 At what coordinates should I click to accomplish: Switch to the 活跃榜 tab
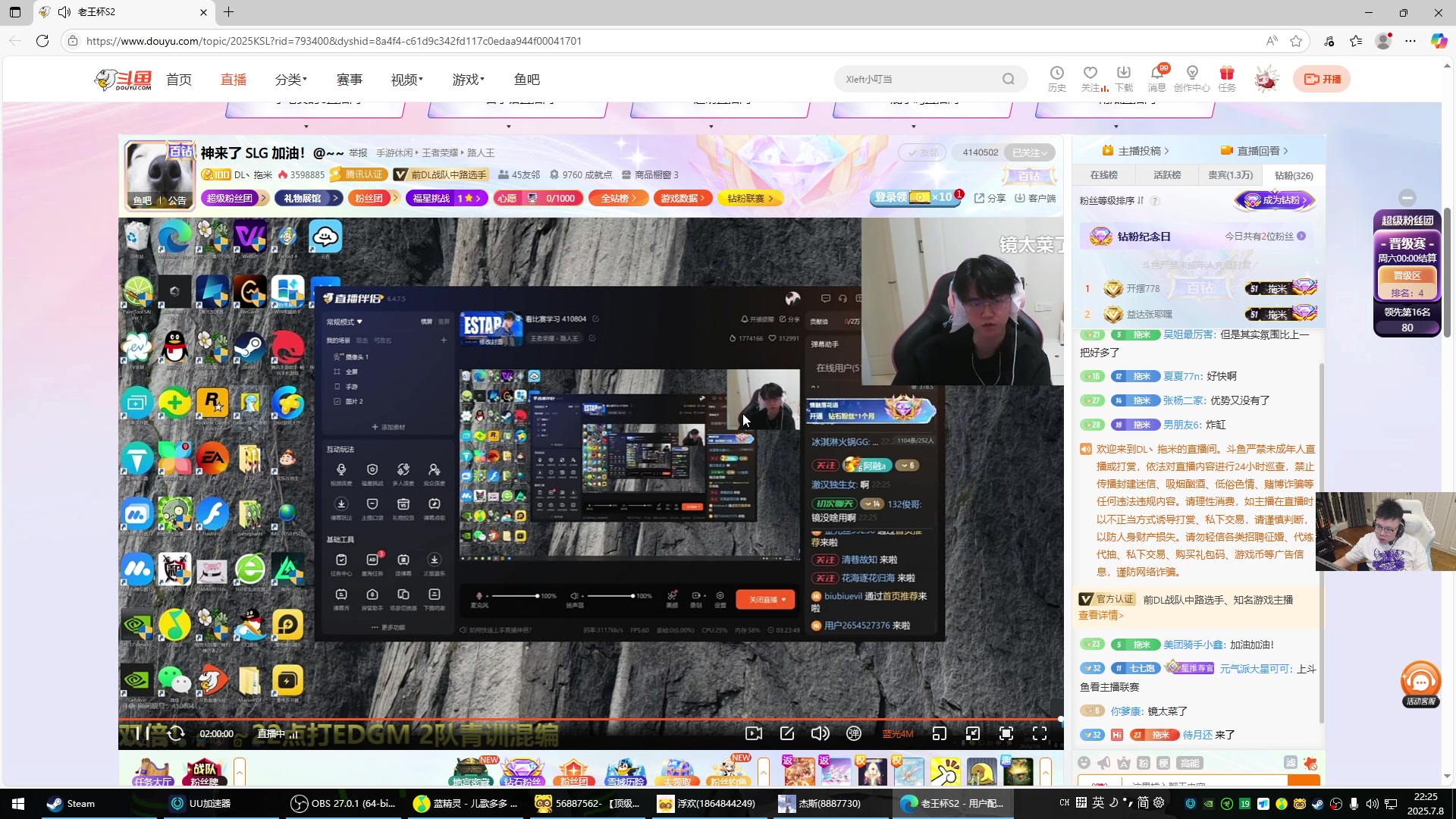point(1167,175)
